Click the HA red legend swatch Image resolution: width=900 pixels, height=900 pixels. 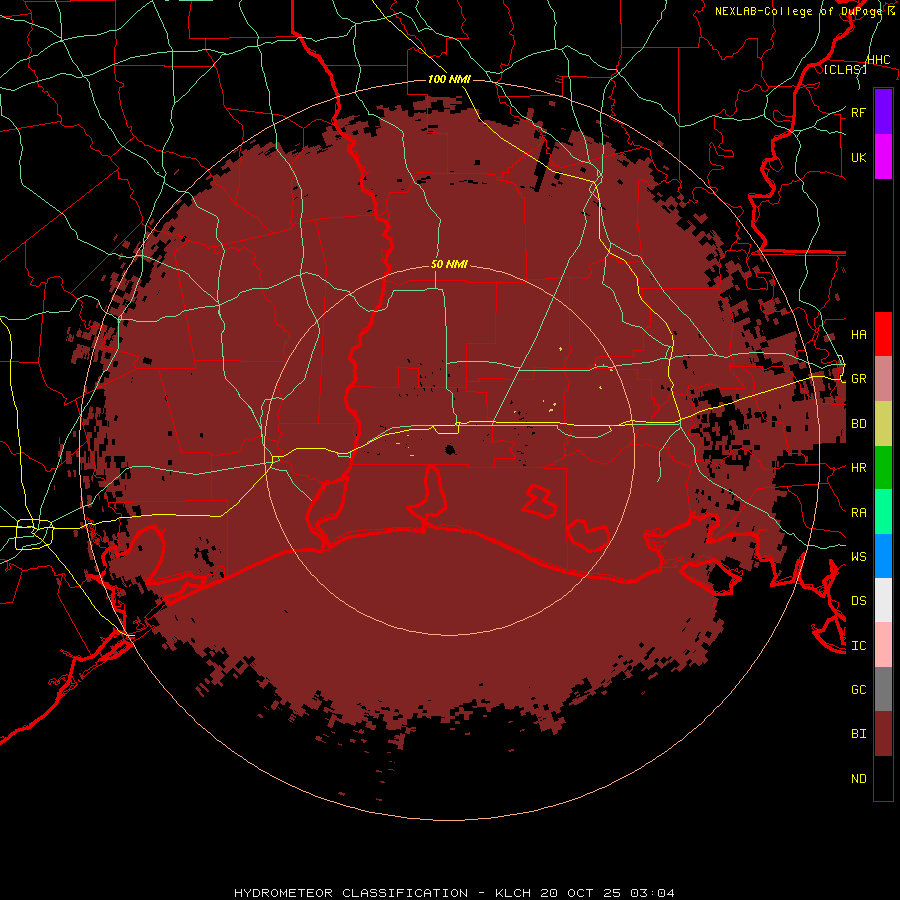tap(883, 334)
